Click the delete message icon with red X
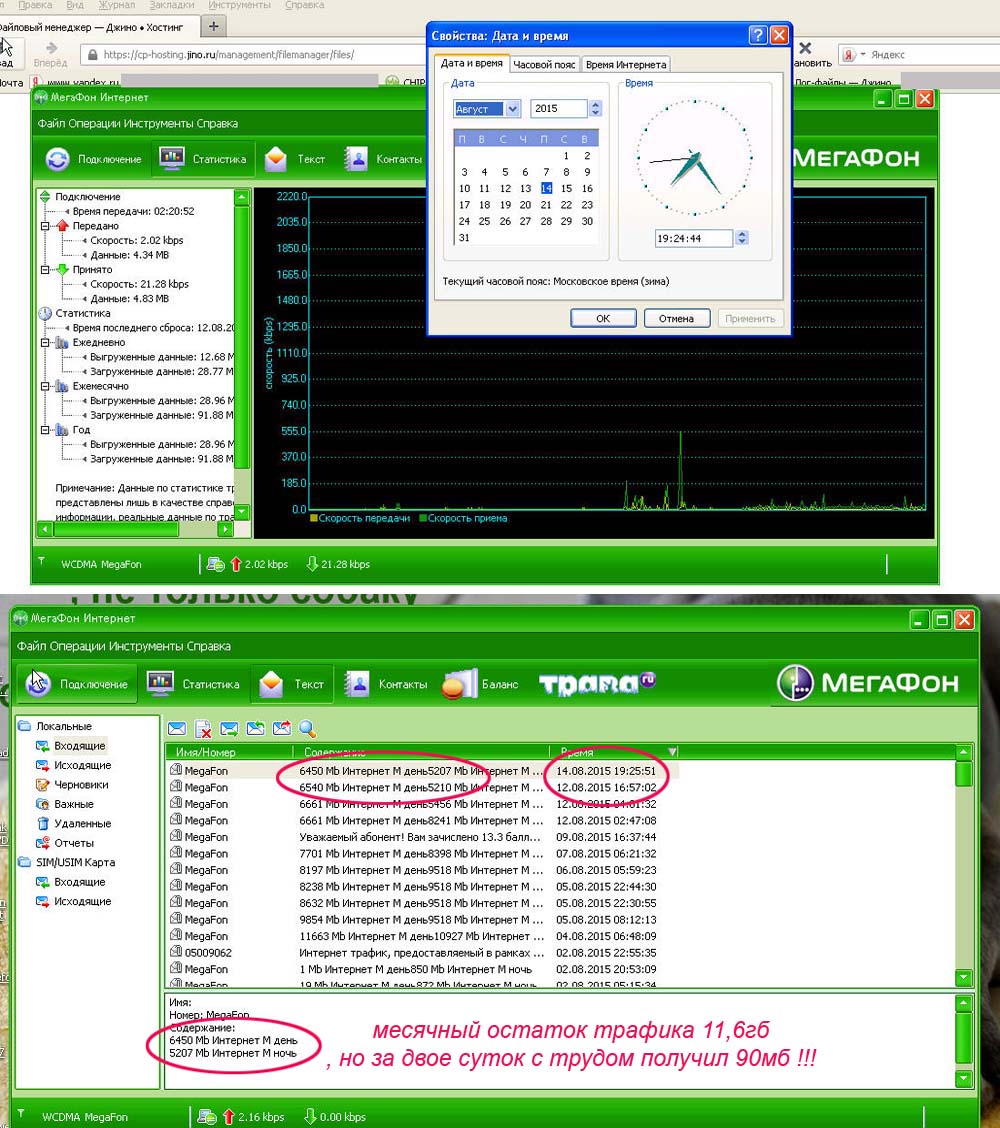The width and height of the screenshot is (1000, 1128). pyautogui.click(x=203, y=729)
